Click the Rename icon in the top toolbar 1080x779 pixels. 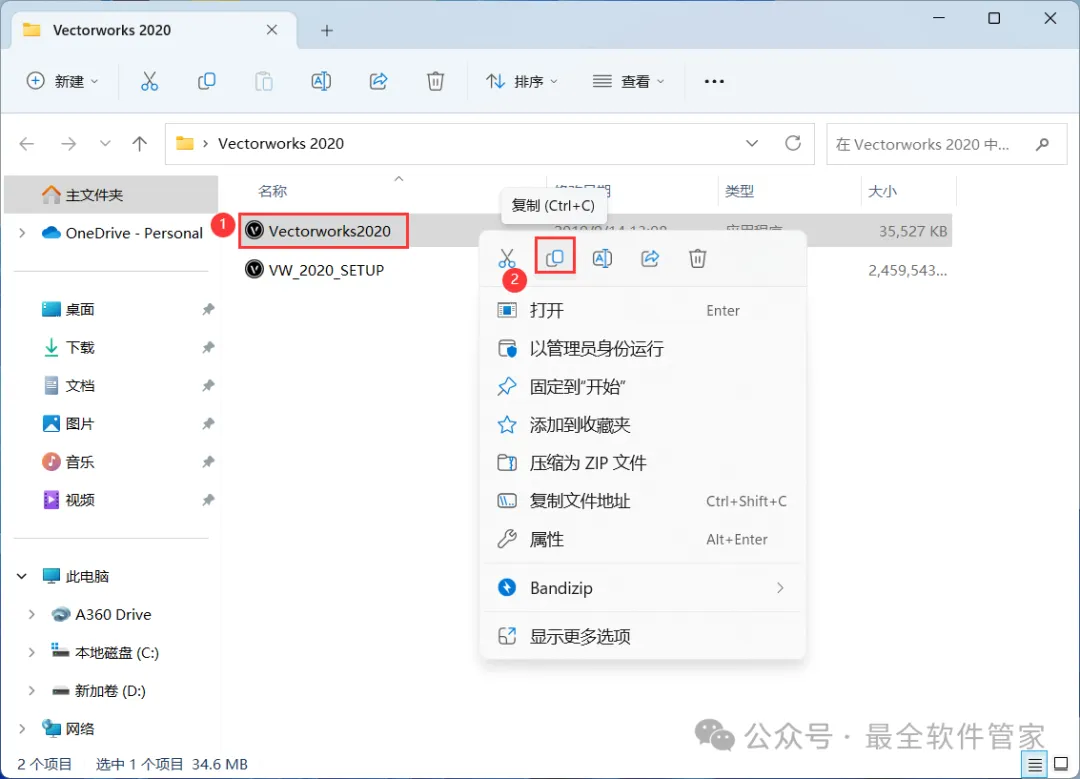click(x=321, y=81)
